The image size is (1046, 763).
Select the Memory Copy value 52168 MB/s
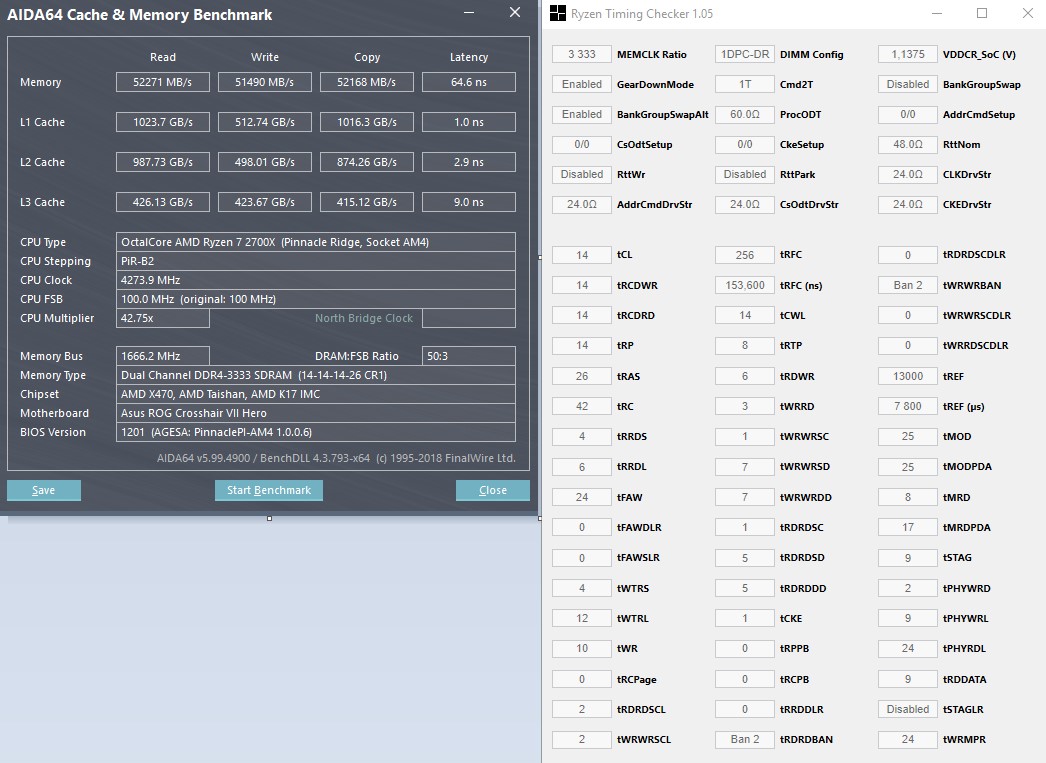(367, 82)
